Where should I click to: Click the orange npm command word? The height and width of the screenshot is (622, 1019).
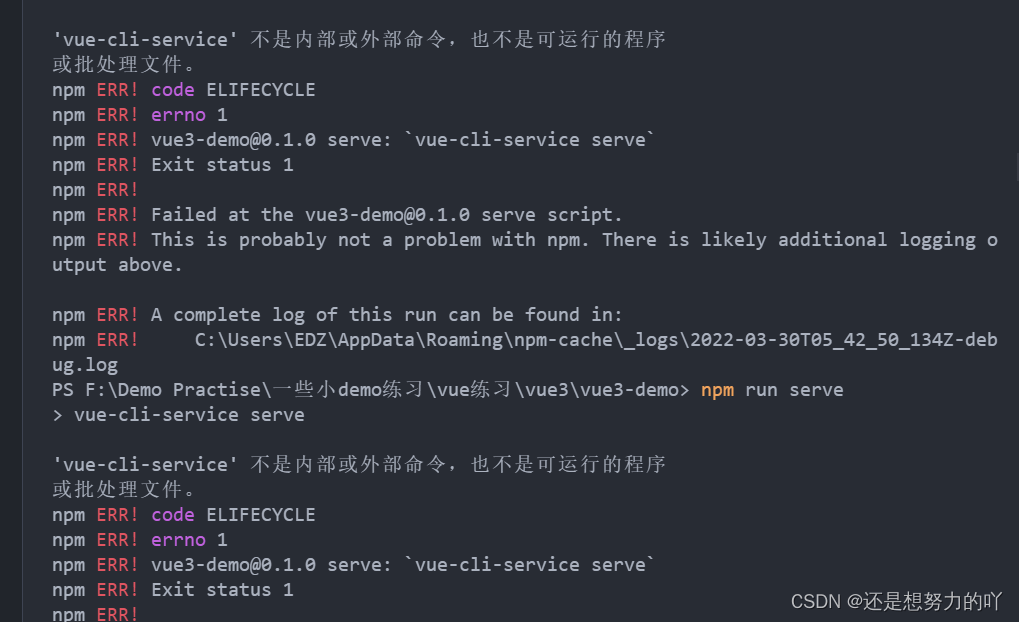click(x=717, y=390)
